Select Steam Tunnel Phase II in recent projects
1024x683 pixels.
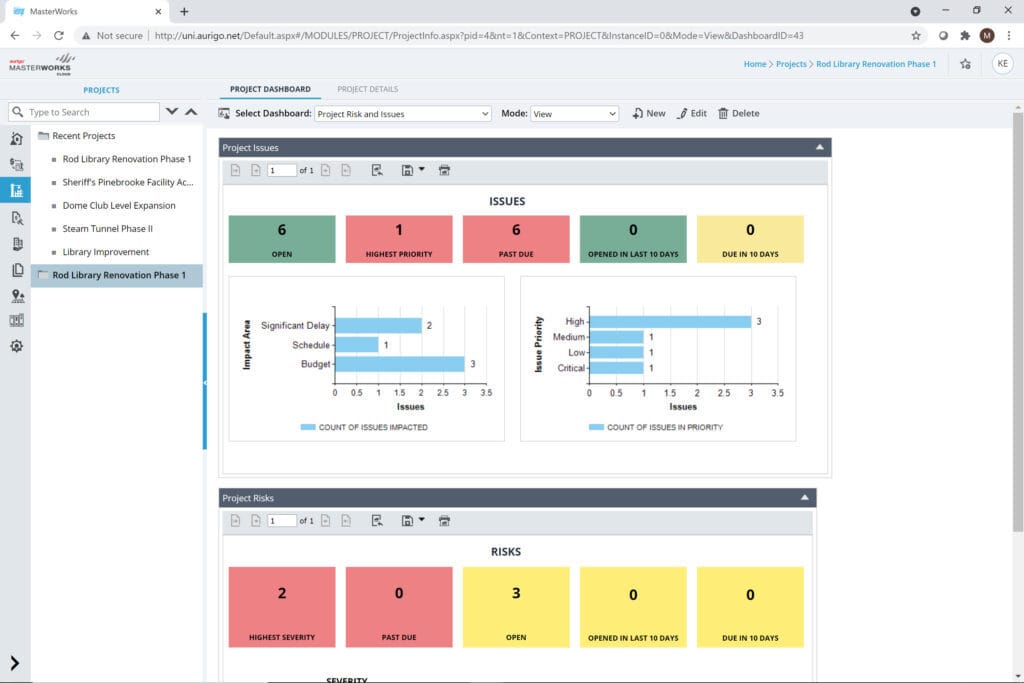pyautogui.click(x=107, y=229)
